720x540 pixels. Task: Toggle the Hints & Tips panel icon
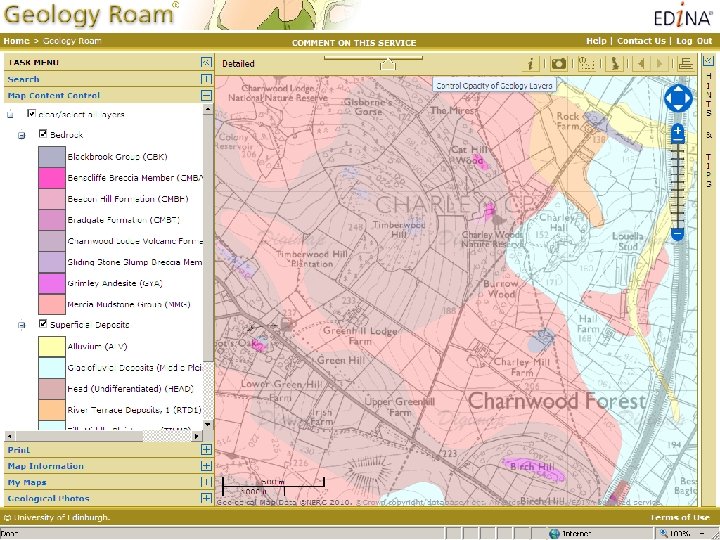point(708,60)
